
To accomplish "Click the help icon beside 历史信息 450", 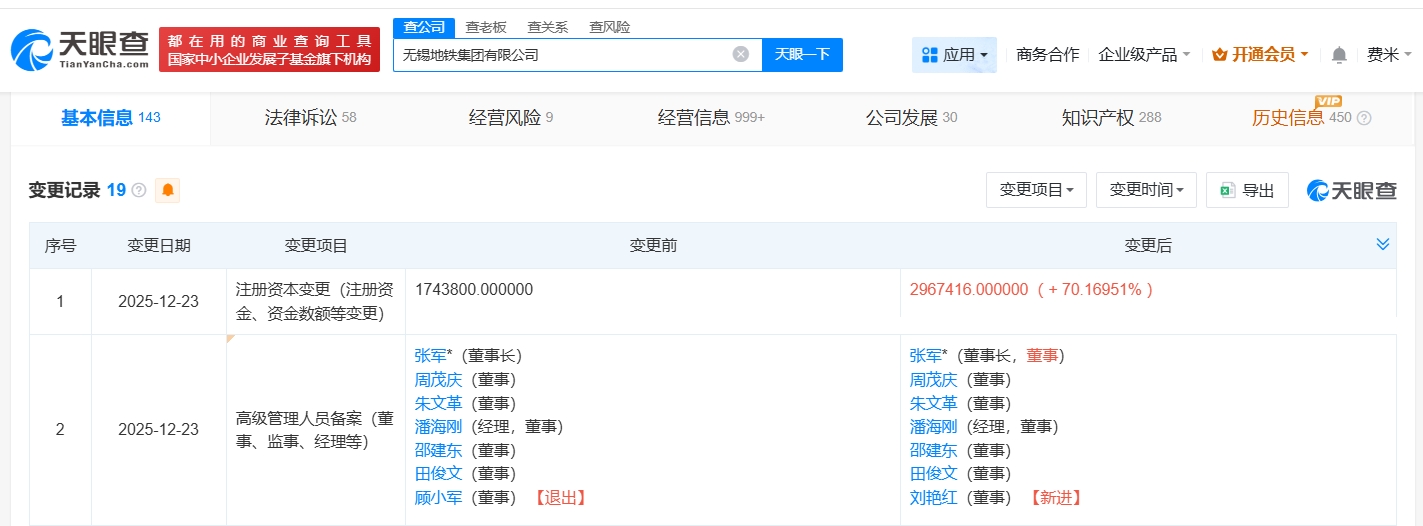I will pos(1363,118).
